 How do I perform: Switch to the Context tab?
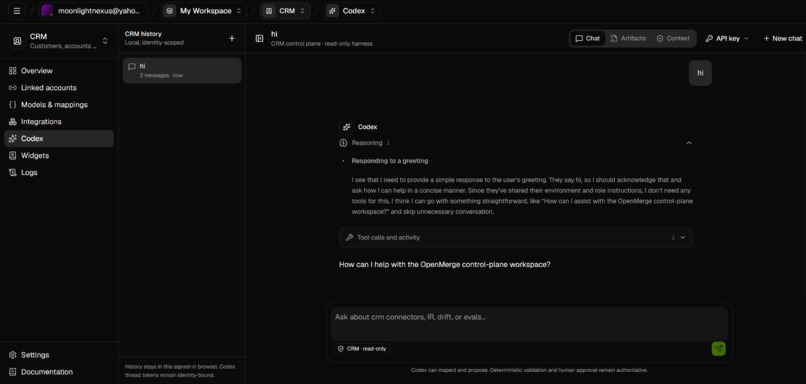coord(673,38)
